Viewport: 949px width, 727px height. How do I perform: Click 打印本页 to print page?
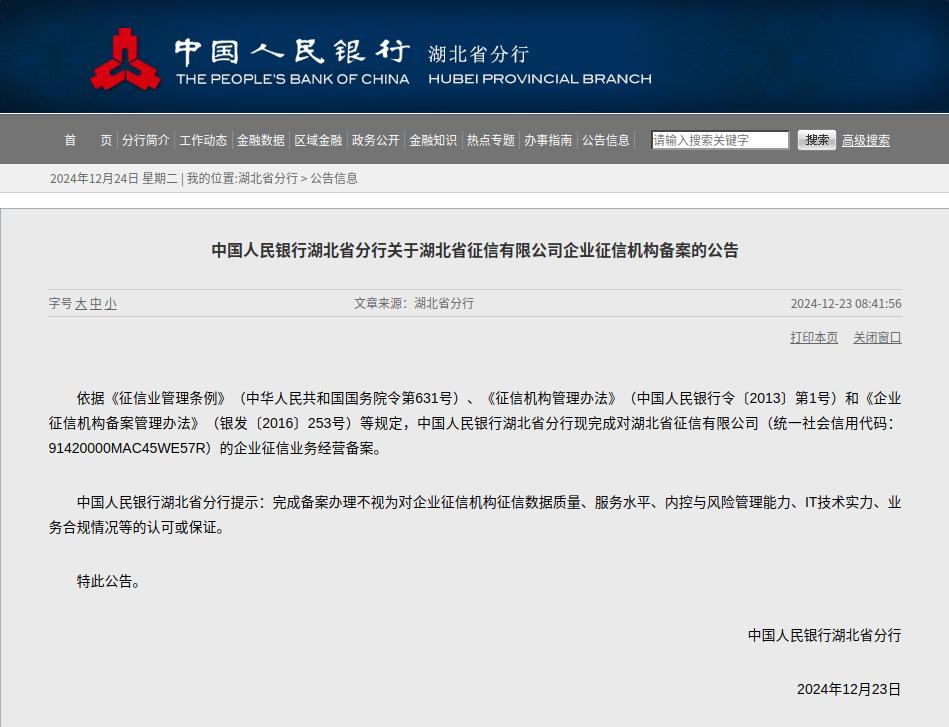pyautogui.click(x=814, y=338)
